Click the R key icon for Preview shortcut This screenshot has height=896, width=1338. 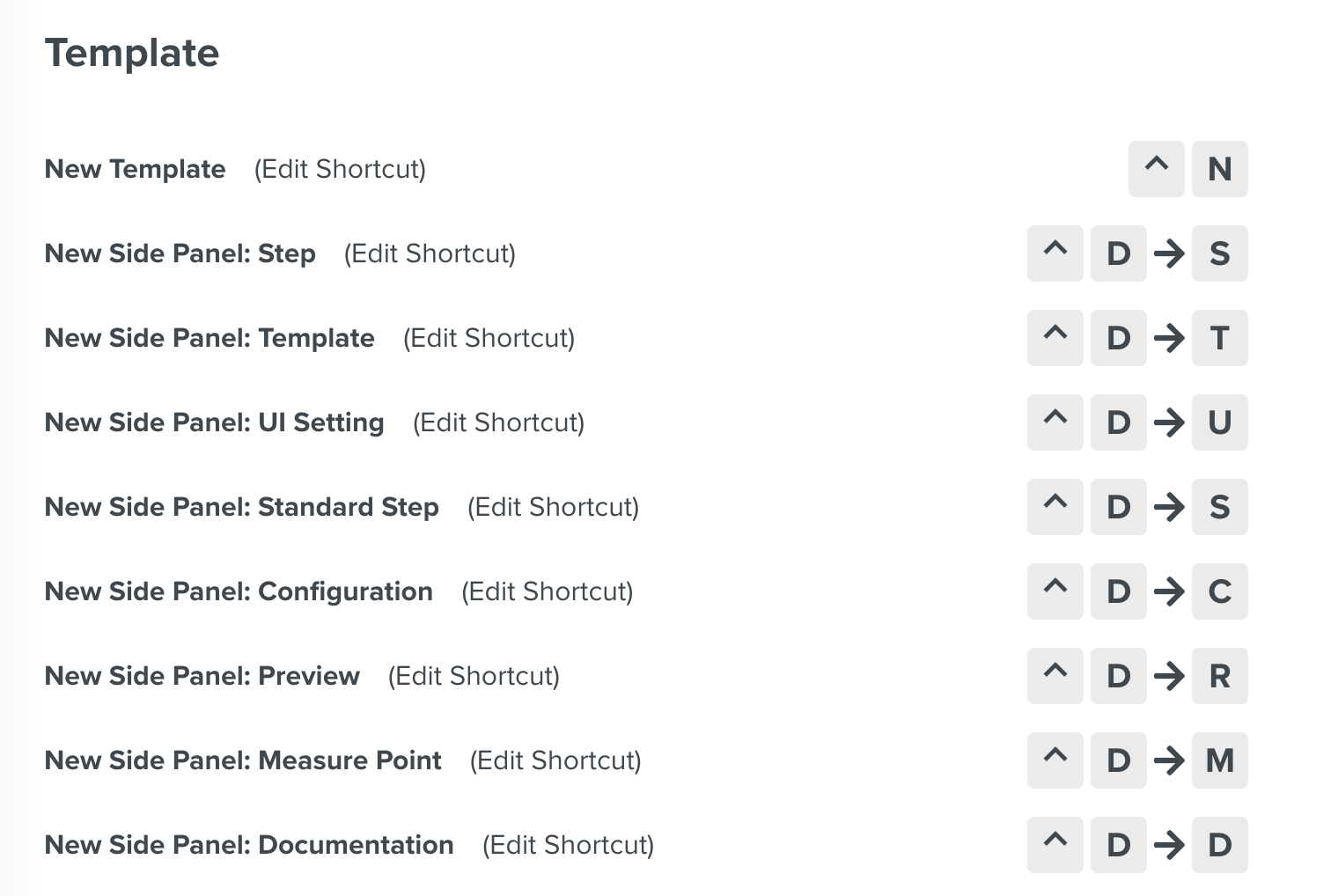click(x=1219, y=676)
